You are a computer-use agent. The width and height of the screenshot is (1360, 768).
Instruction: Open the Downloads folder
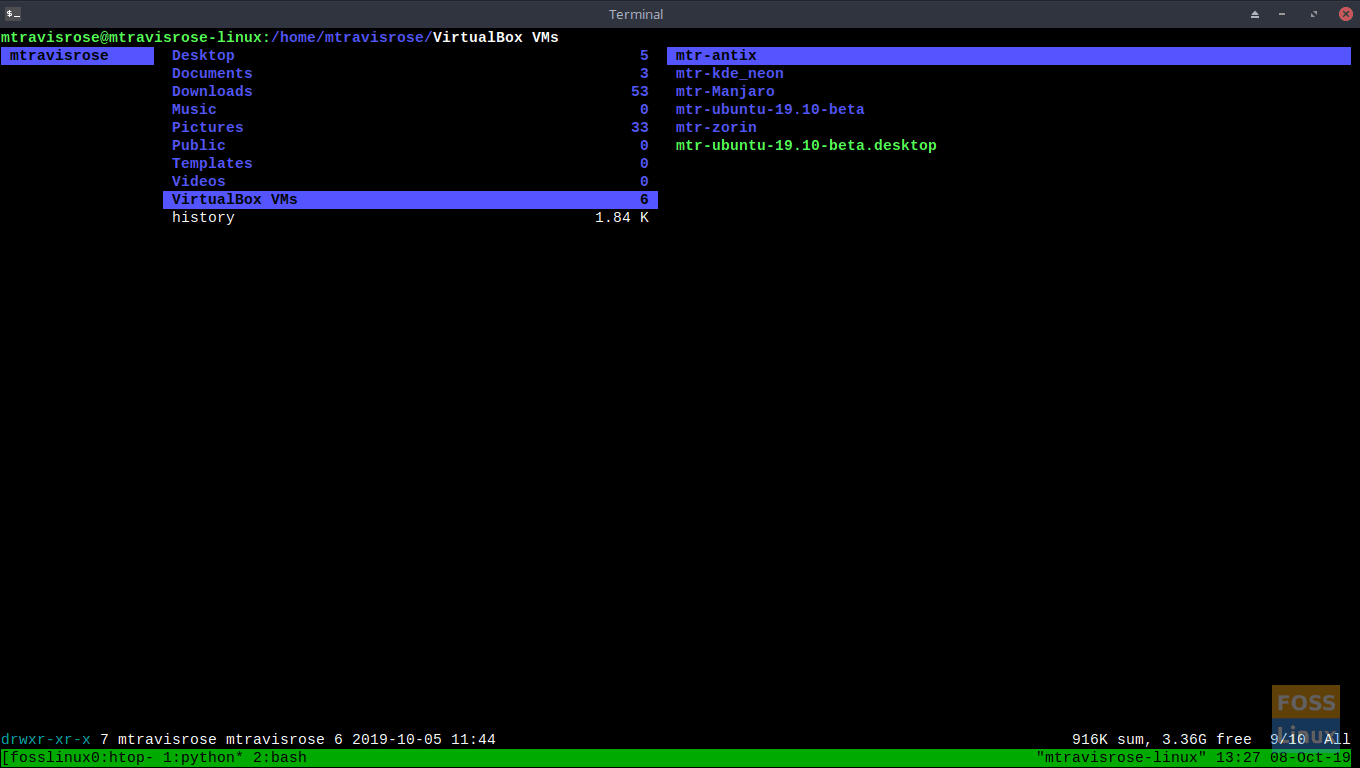pyautogui.click(x=212, y=92)
